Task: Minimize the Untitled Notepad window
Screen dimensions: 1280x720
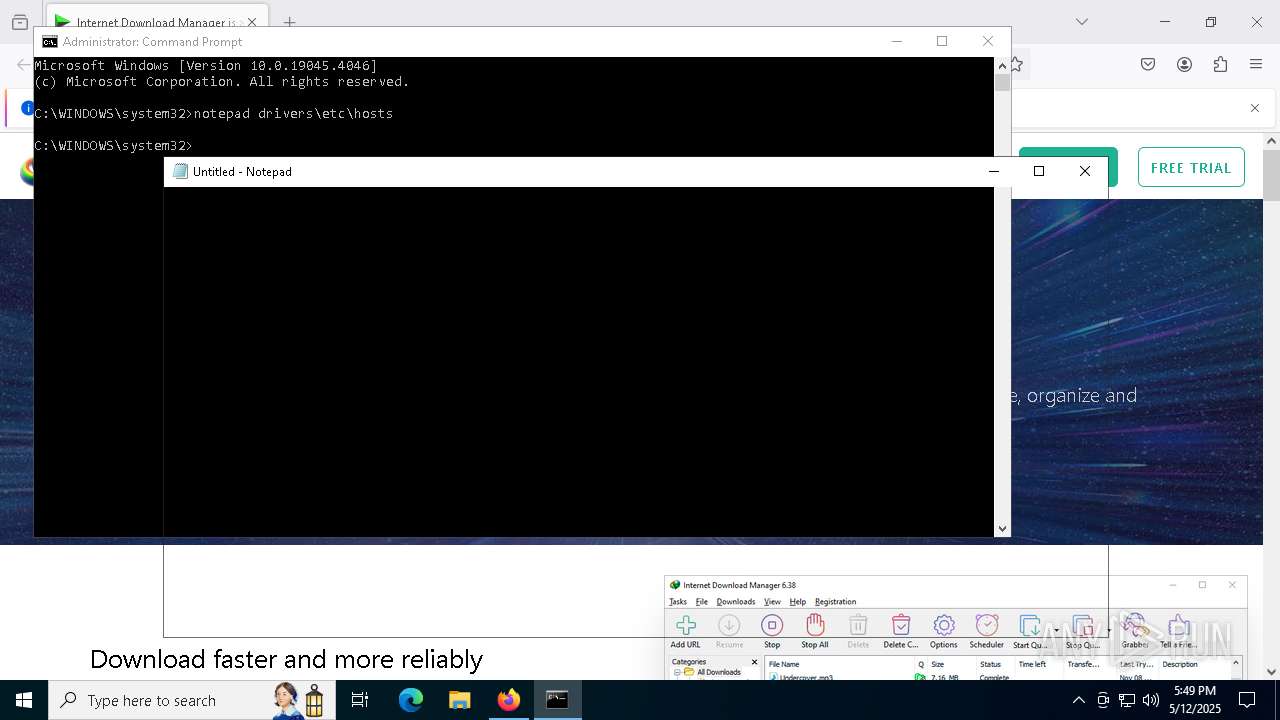Action: tap(994, 171)
